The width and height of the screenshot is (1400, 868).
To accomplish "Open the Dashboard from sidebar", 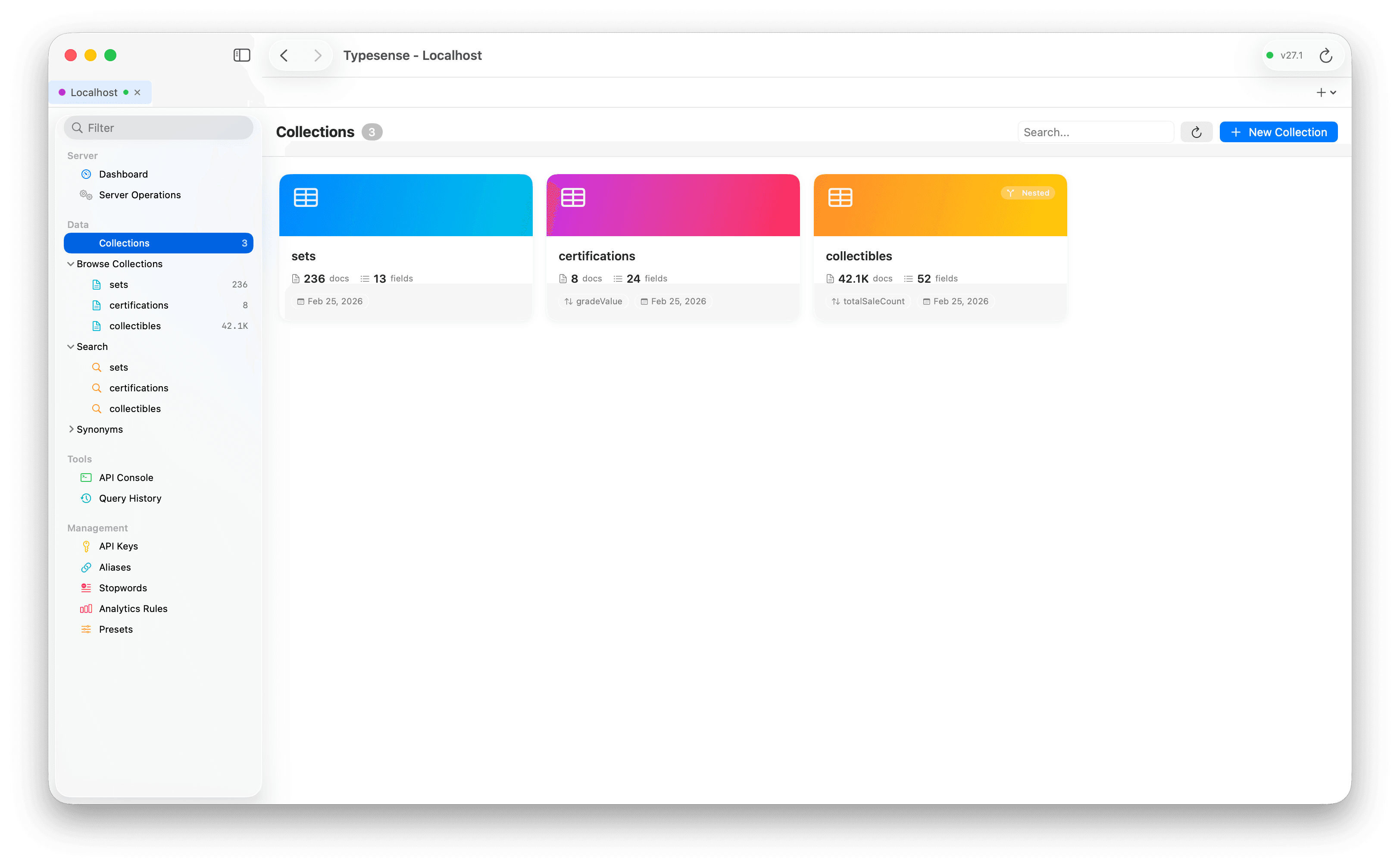I will click(x=123, y=174).
